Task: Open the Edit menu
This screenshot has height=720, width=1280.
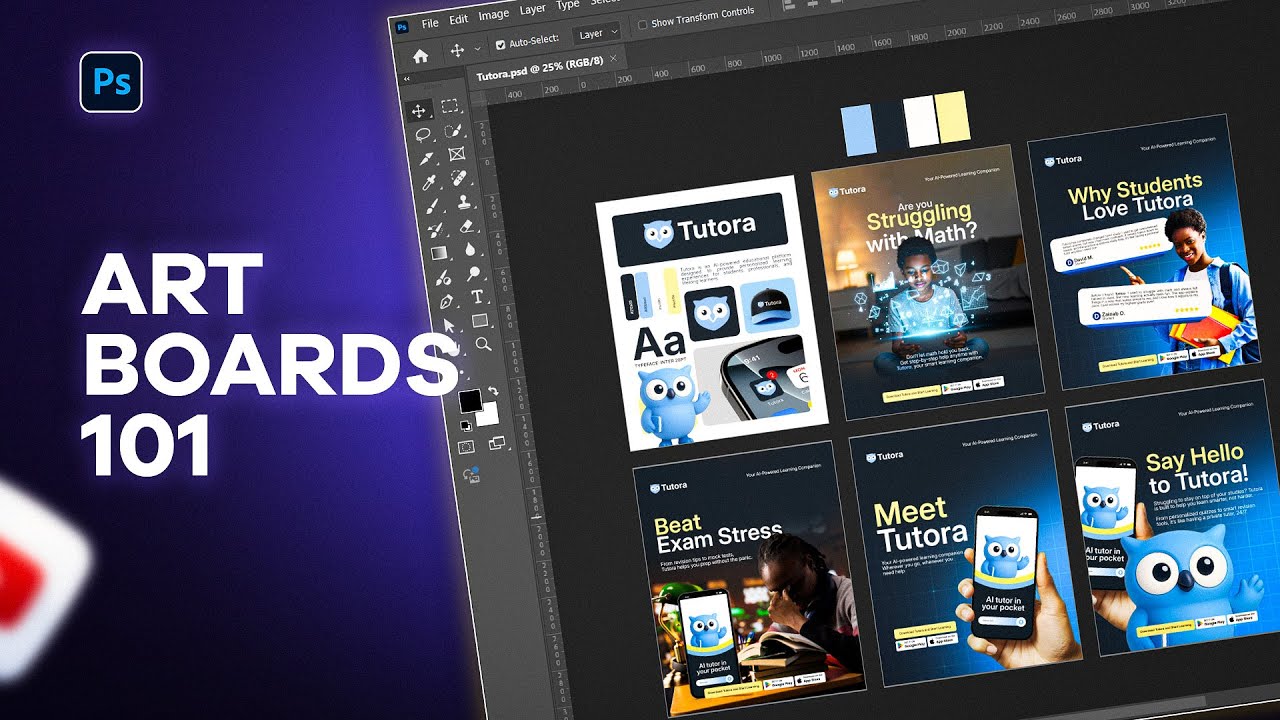Action: click(x=458, y=19)
